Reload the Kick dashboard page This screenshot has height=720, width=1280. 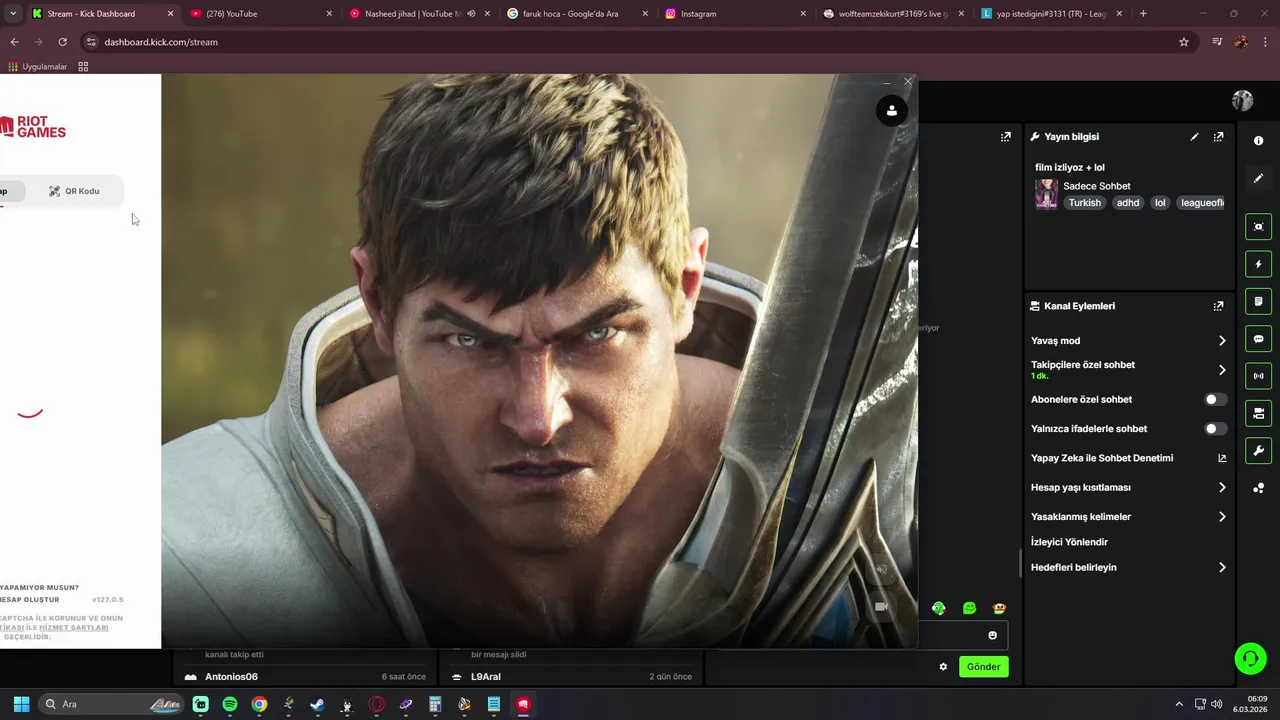pos(62,42)
